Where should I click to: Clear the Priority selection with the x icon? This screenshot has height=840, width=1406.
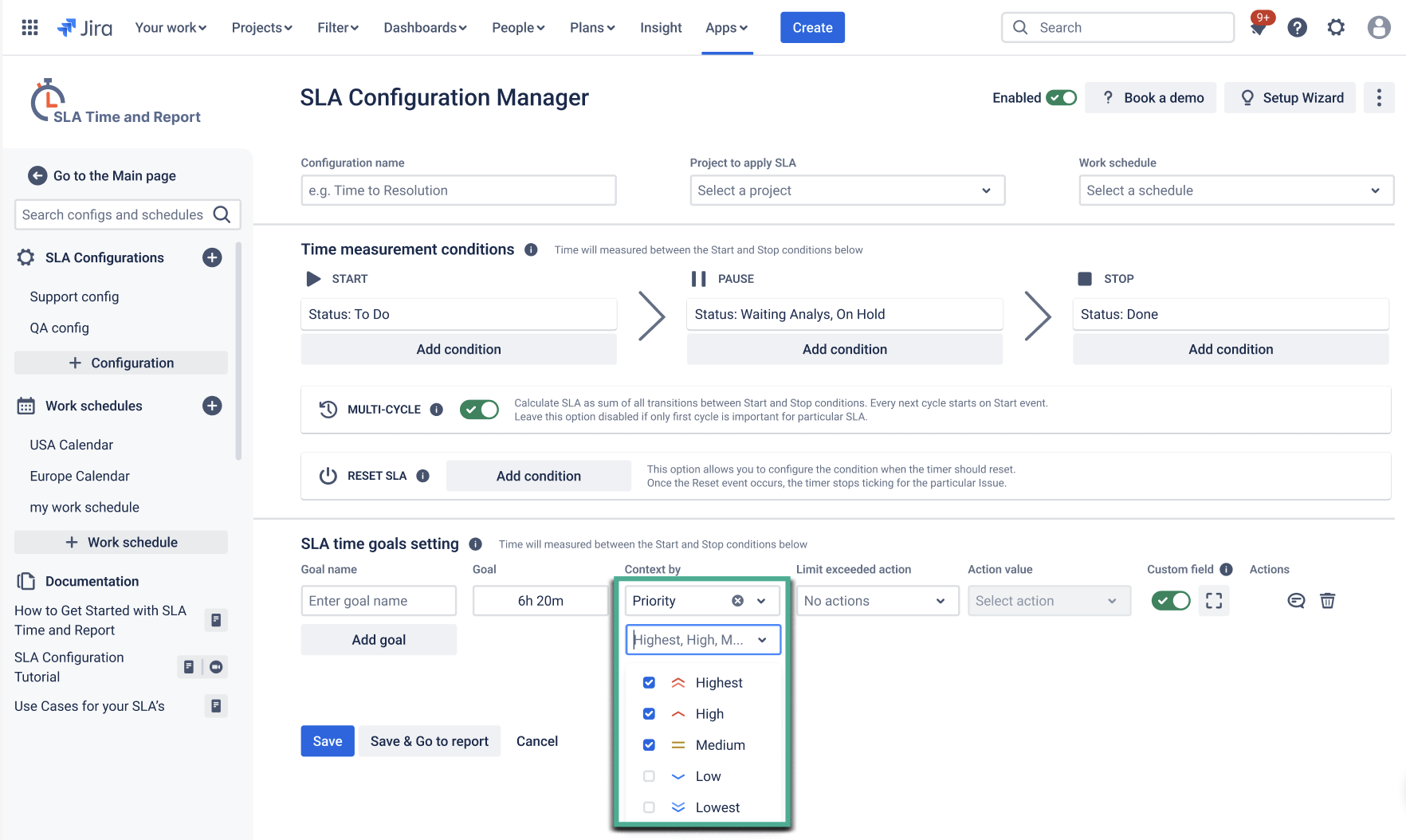pos(737,601)
